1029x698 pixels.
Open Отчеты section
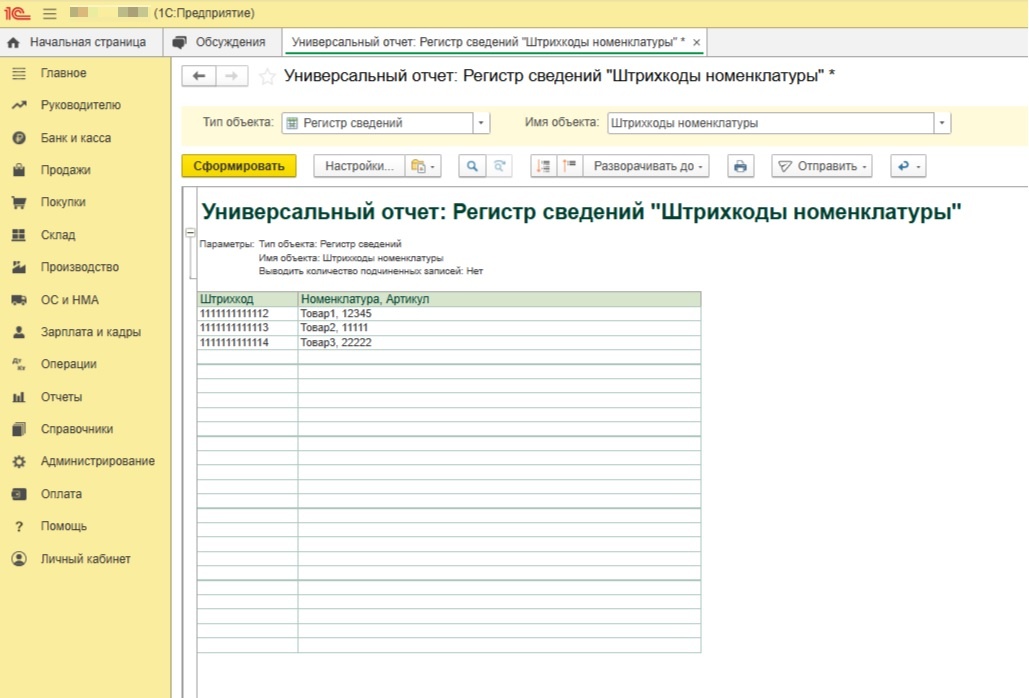(61, 397)
